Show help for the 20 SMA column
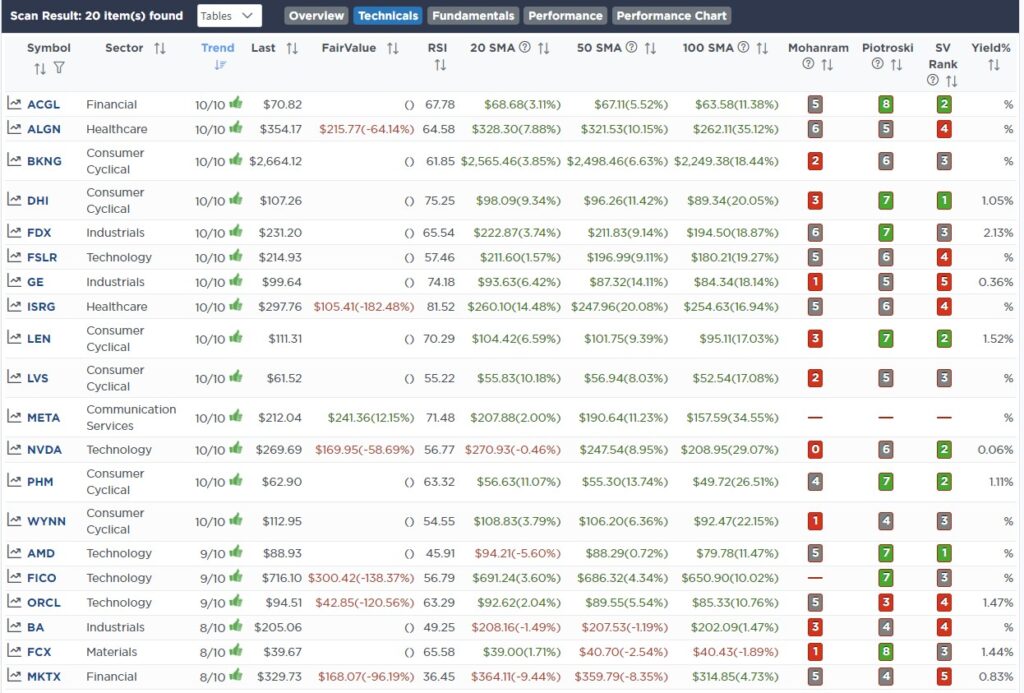 point(524,48)
